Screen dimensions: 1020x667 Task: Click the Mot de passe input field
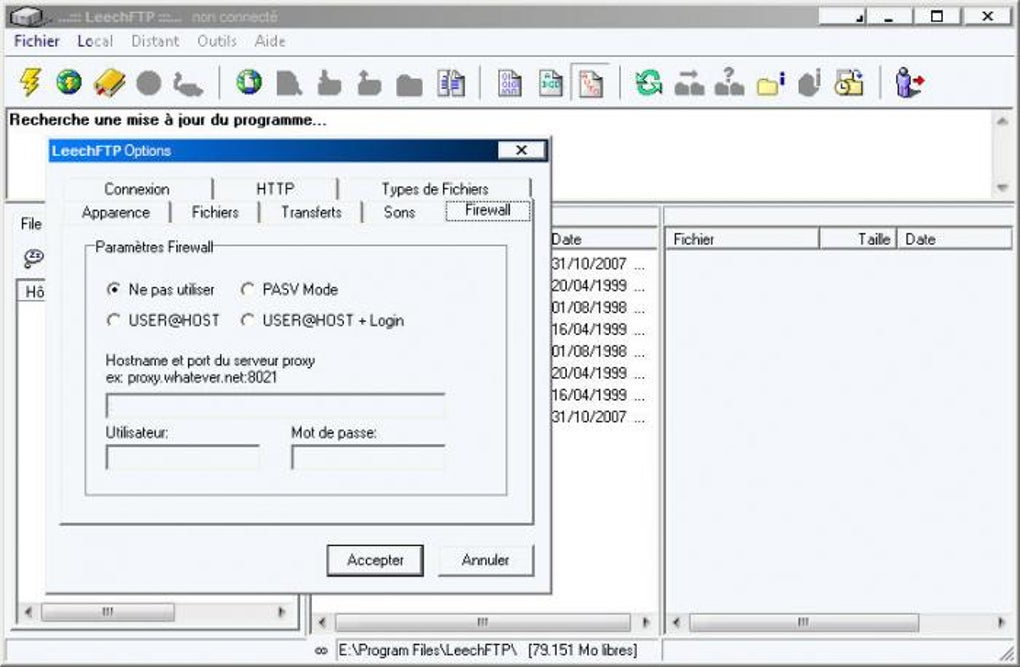point(368,457)
